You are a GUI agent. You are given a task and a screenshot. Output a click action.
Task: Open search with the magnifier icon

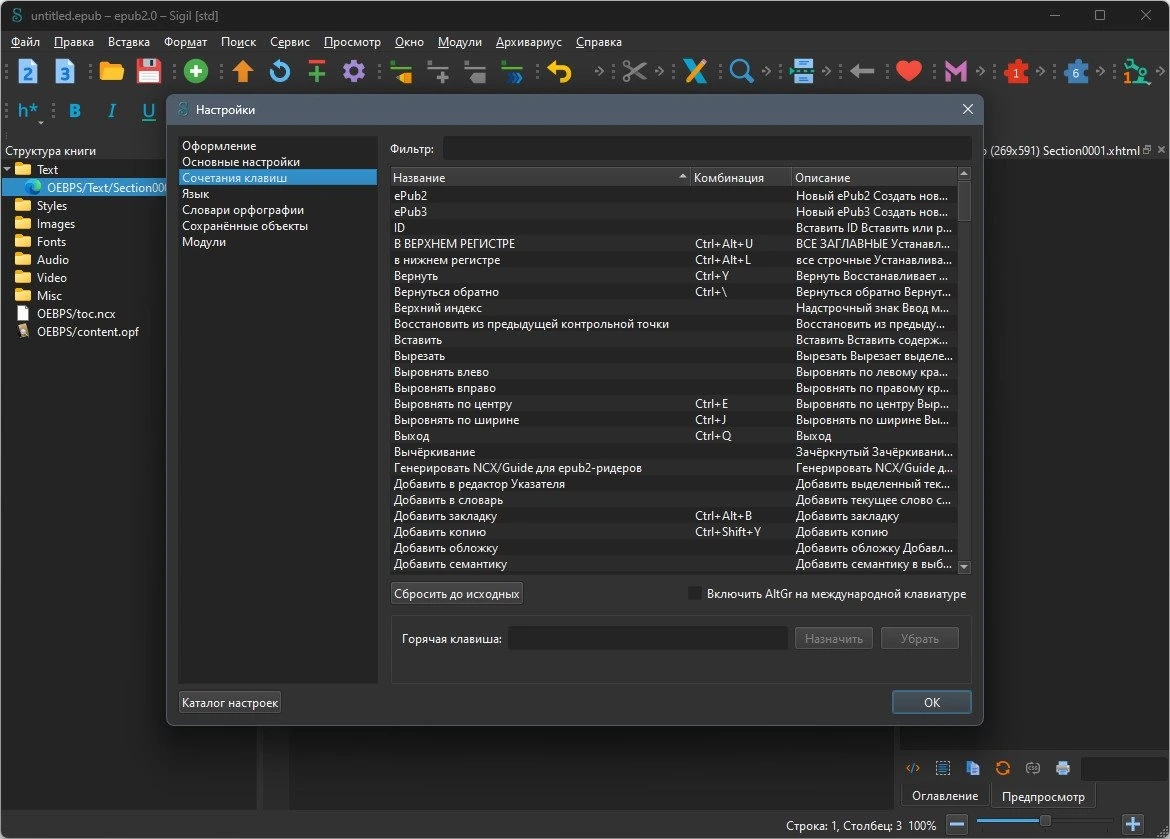(741, 72)
